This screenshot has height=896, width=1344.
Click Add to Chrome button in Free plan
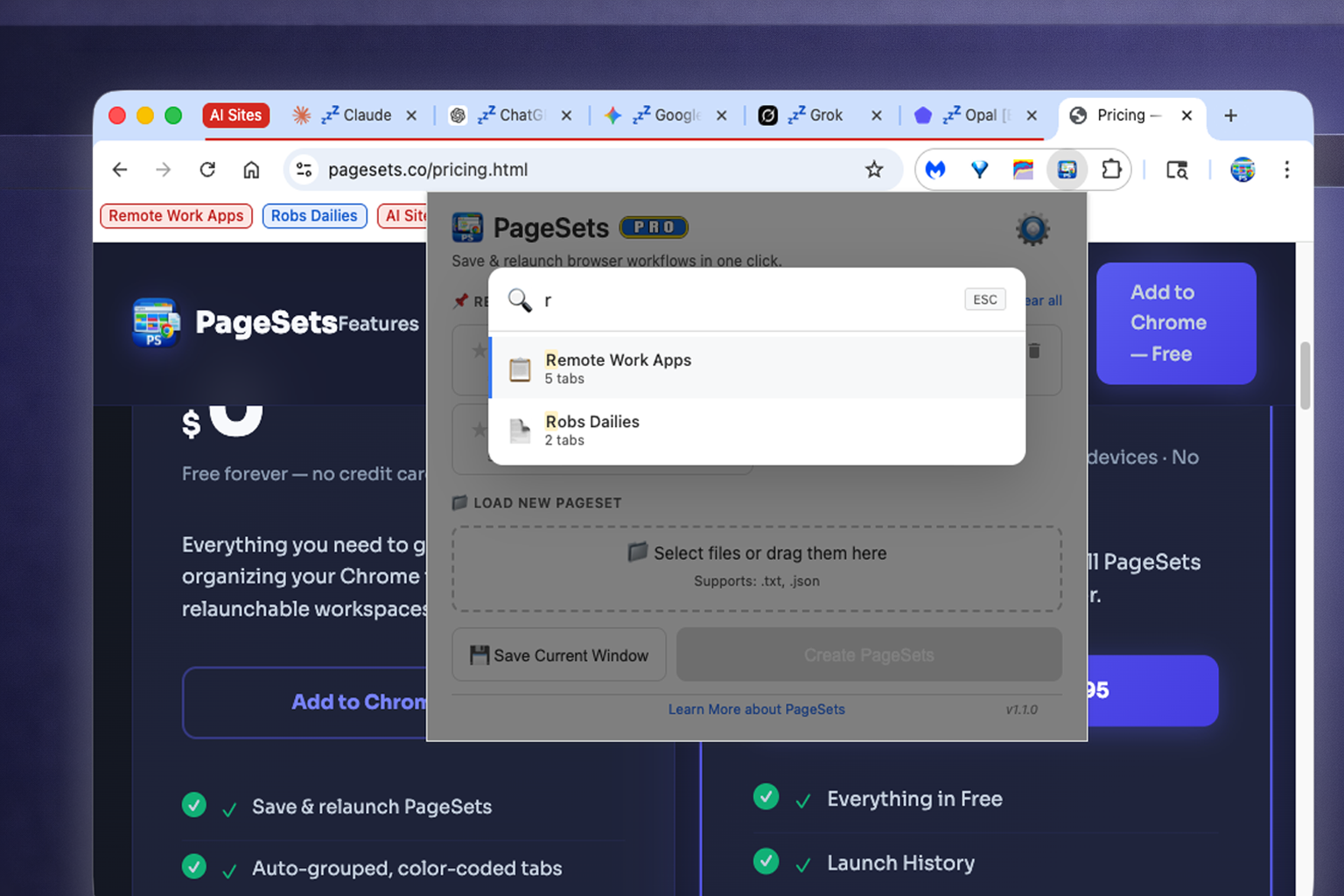tap(305, 702)
